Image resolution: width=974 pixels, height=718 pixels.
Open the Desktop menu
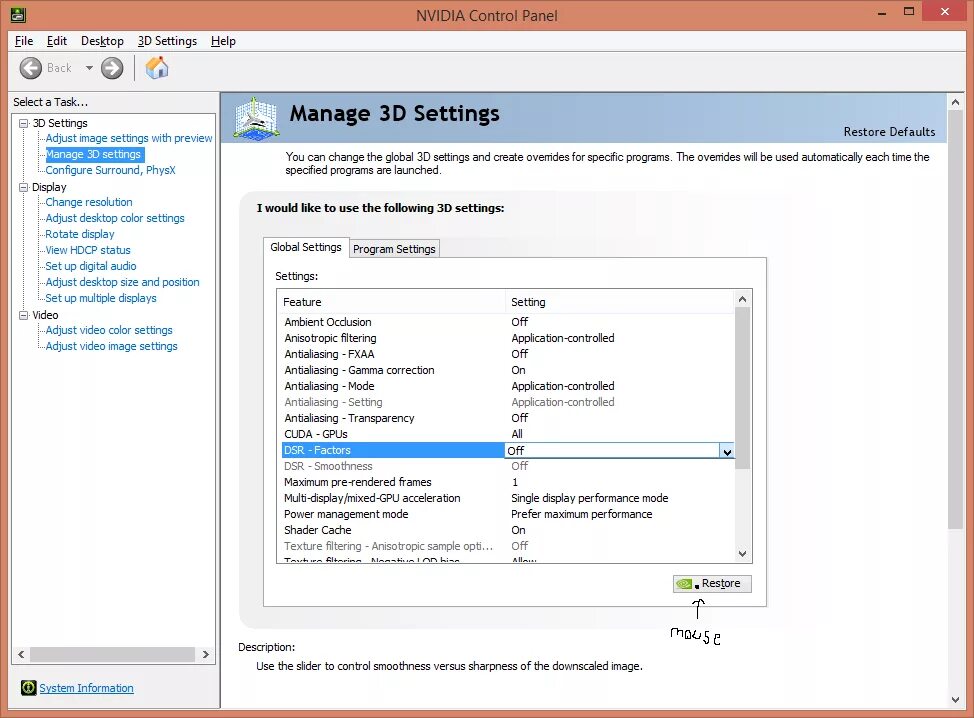pos(102,41)
